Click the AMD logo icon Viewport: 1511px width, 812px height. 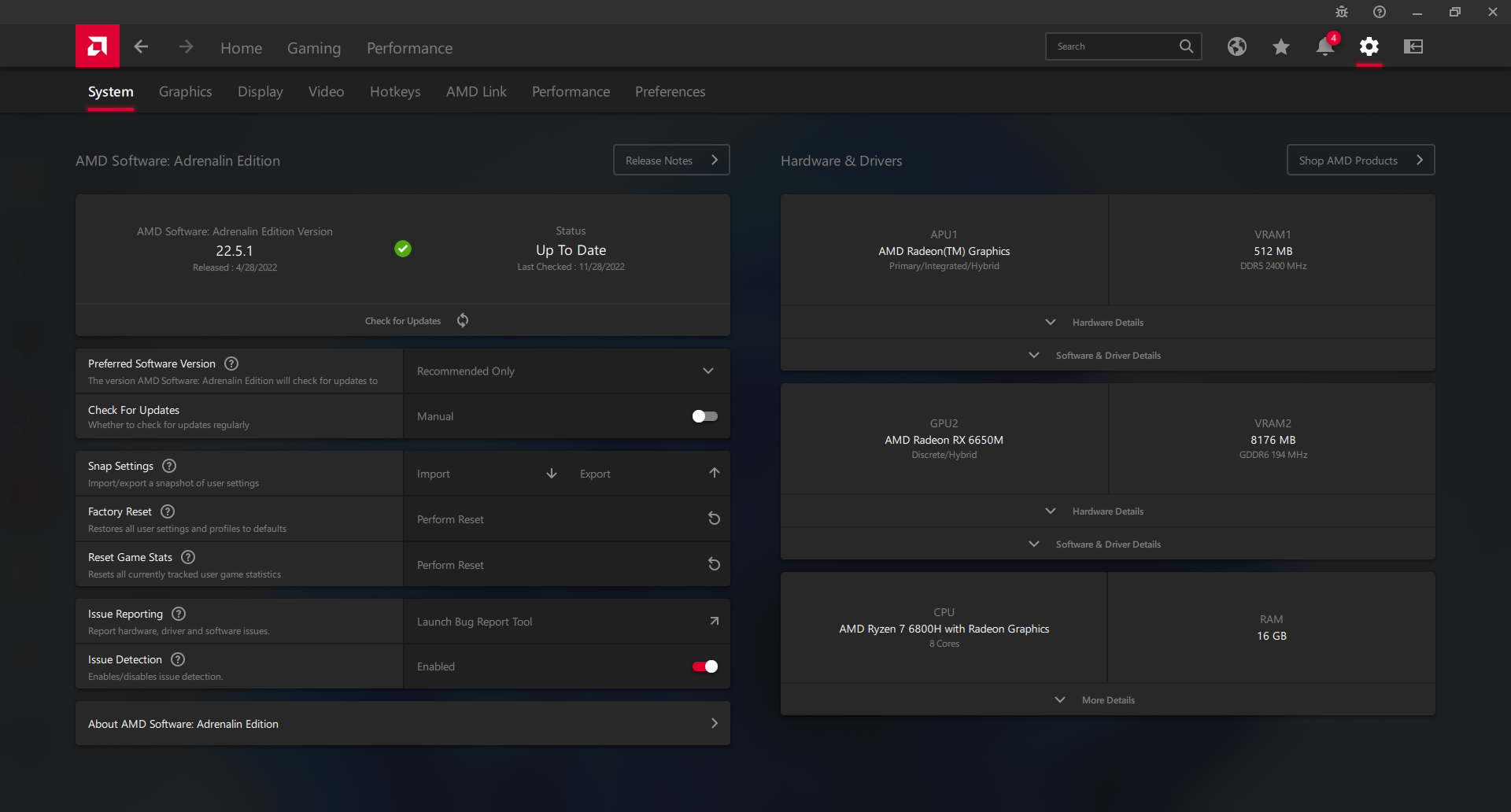tap(98, 46)
